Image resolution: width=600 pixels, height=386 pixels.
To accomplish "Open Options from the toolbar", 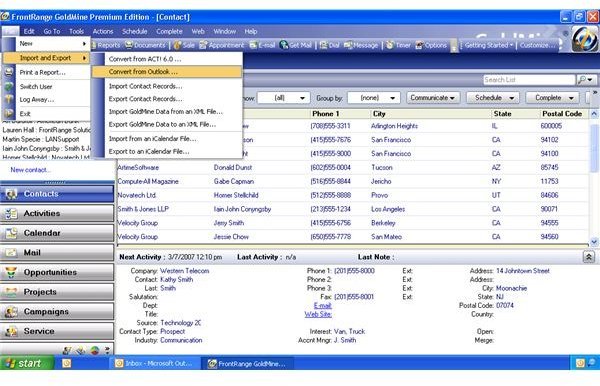I will (x=431, y=45).
